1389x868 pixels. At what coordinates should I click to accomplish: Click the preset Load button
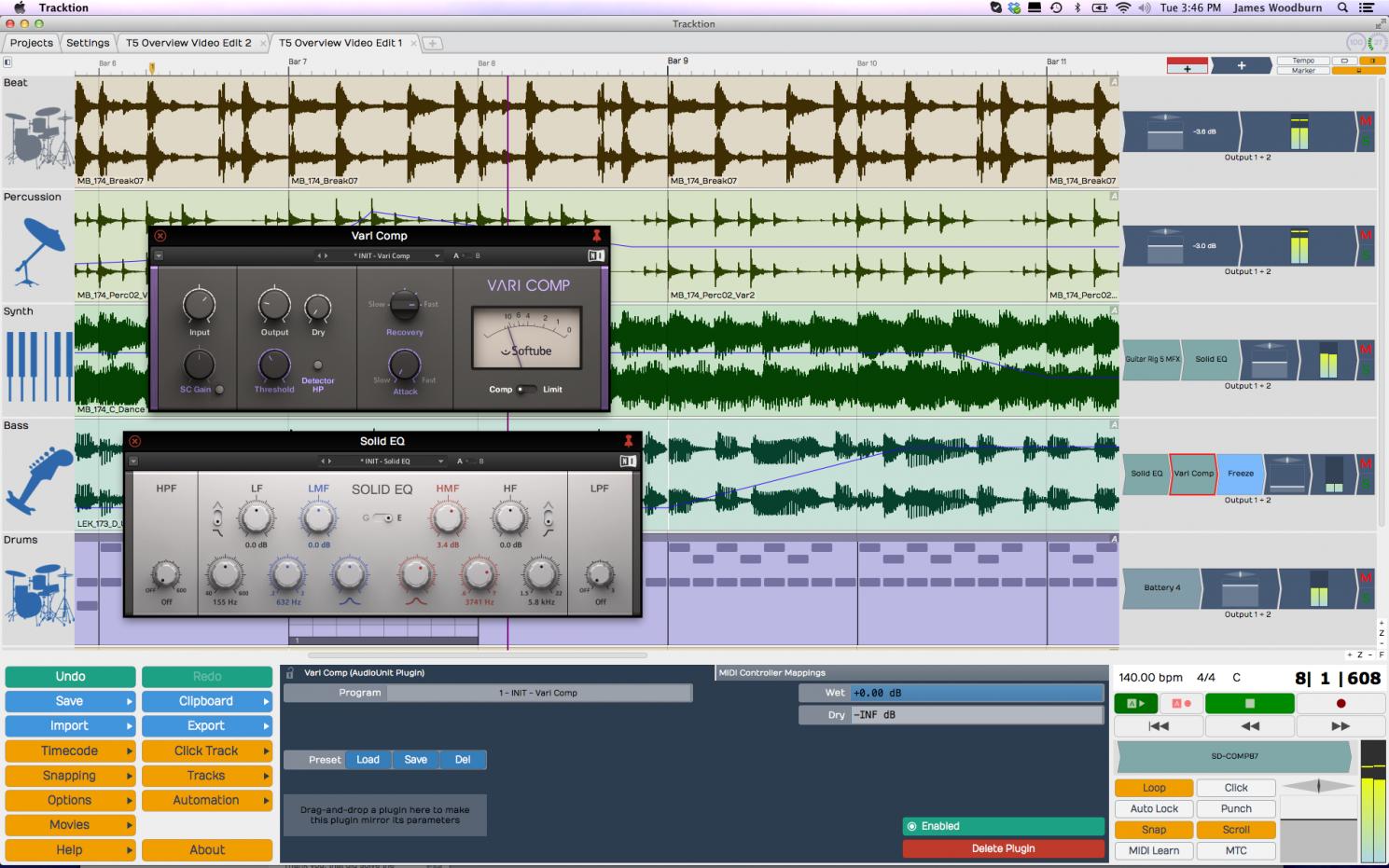(368, 760)
